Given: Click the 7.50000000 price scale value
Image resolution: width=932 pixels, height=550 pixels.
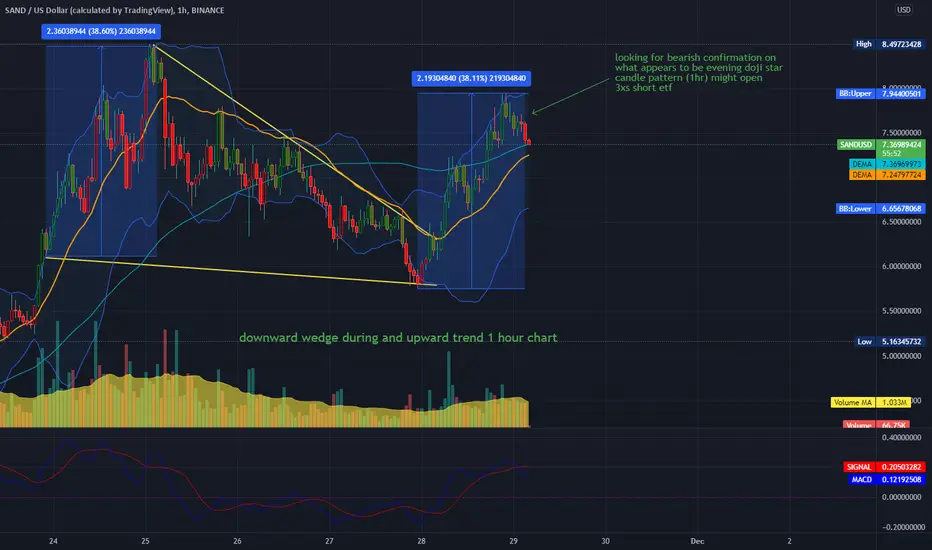Looking at the screenshot, I should click(x=902, y=133).
